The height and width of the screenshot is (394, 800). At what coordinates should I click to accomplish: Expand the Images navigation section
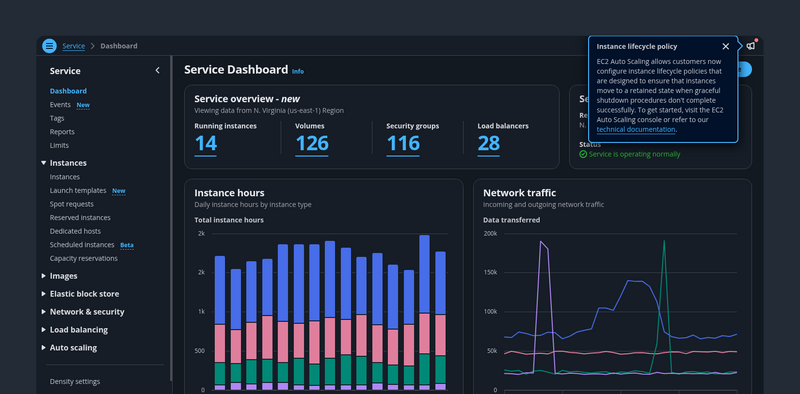coord(43,276)
